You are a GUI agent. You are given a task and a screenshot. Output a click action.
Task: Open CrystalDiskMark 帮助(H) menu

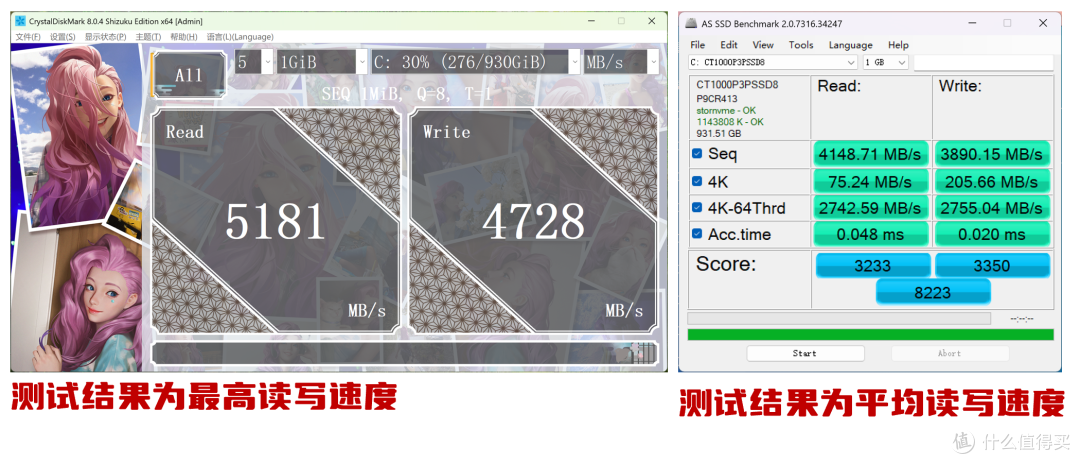[x=184, y=36]
